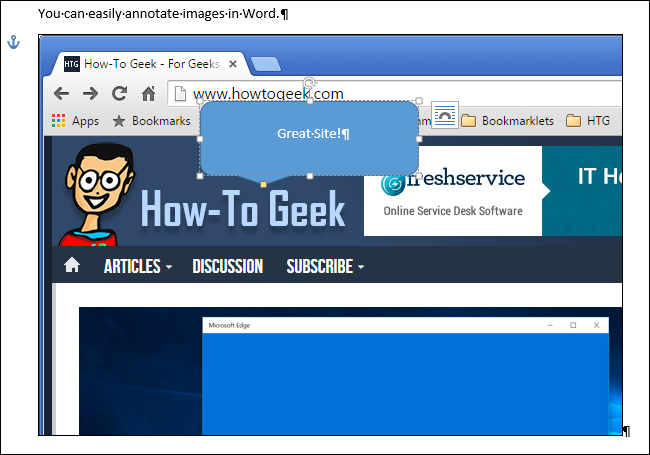Click the Great Site! callout text
Viewport: 650px width, 455px height.
[x=313, y=133]
